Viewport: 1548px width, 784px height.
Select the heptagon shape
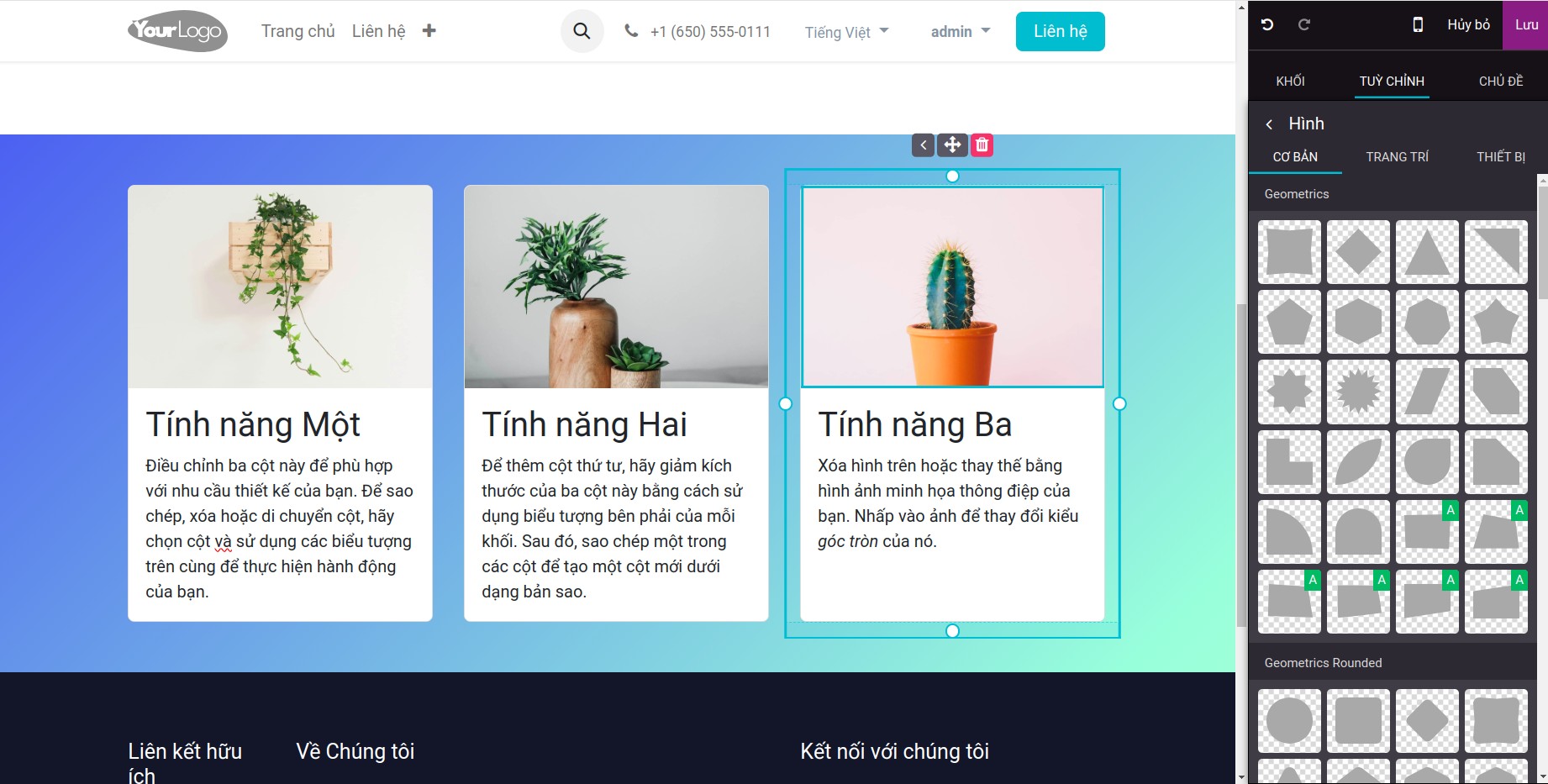coord(1427,322)
